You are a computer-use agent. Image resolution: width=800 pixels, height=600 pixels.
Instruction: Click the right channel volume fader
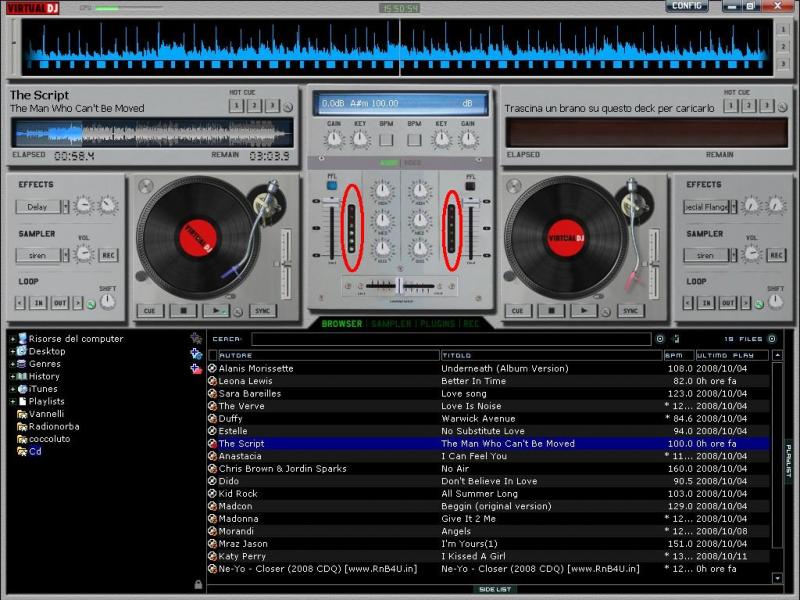click(x=470, y=203)
